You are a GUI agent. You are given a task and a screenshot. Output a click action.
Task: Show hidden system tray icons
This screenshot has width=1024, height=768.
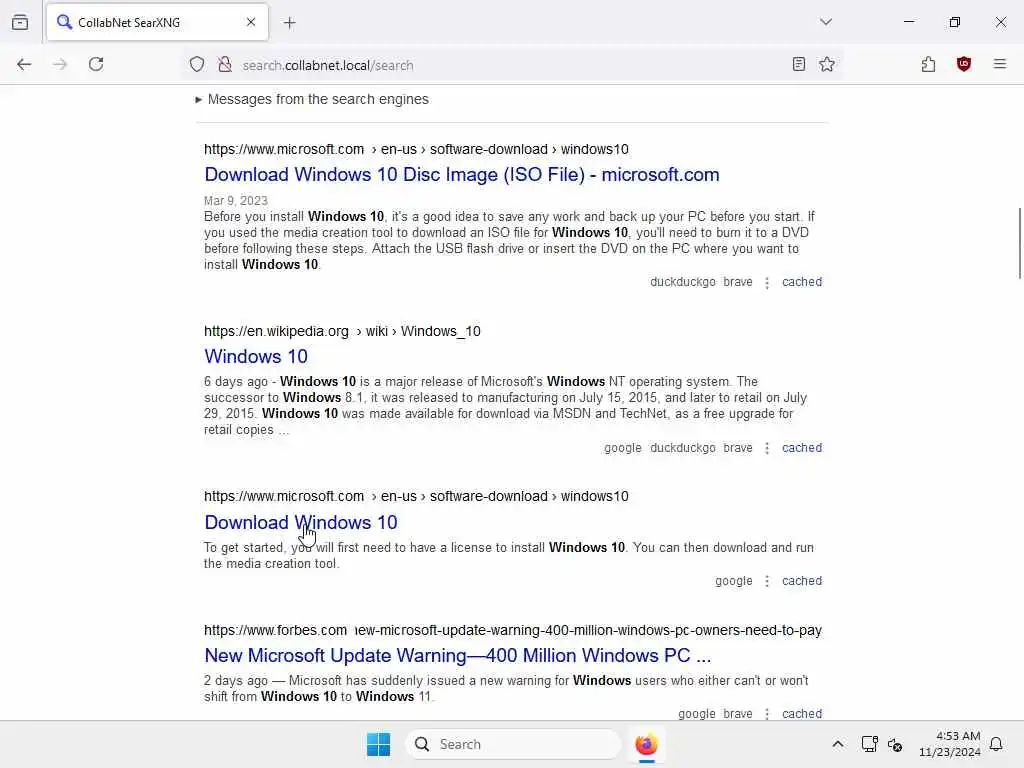(838, 744)
